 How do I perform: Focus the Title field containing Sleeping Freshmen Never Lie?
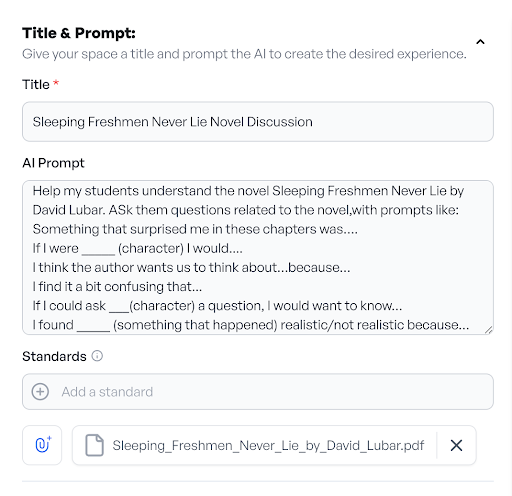[258, 122]
